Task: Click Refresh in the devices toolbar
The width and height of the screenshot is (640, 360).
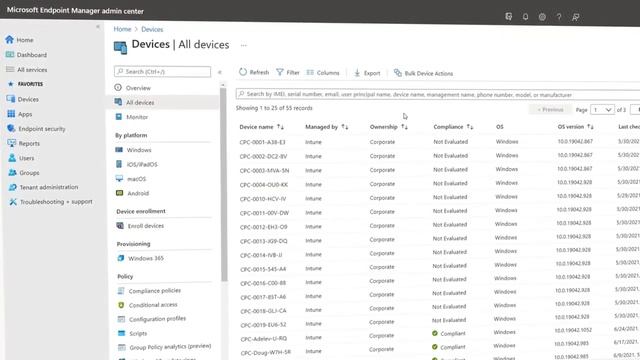Action: coord(254,72)
